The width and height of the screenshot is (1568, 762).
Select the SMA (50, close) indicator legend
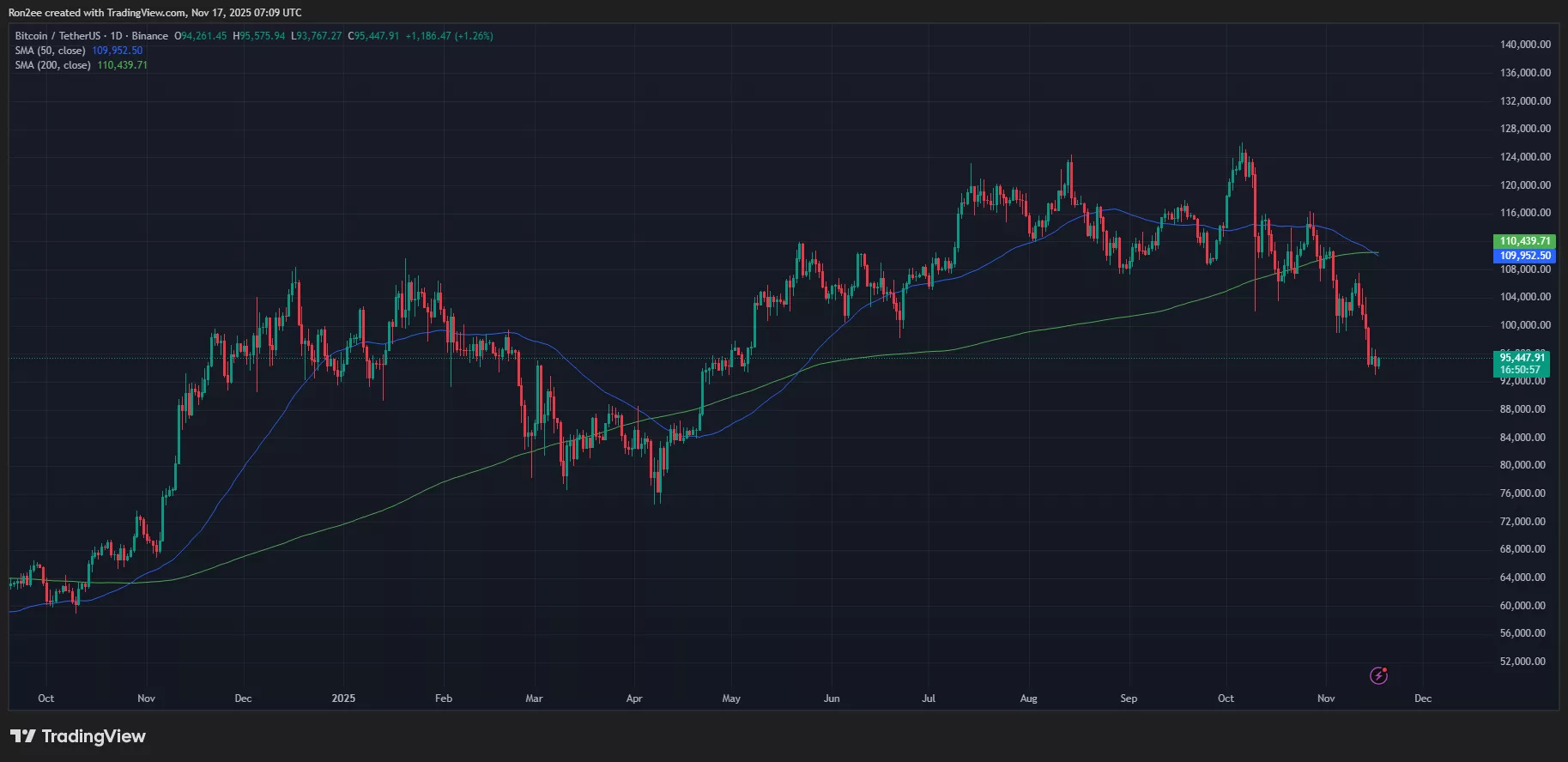click(x=50, y=51)
